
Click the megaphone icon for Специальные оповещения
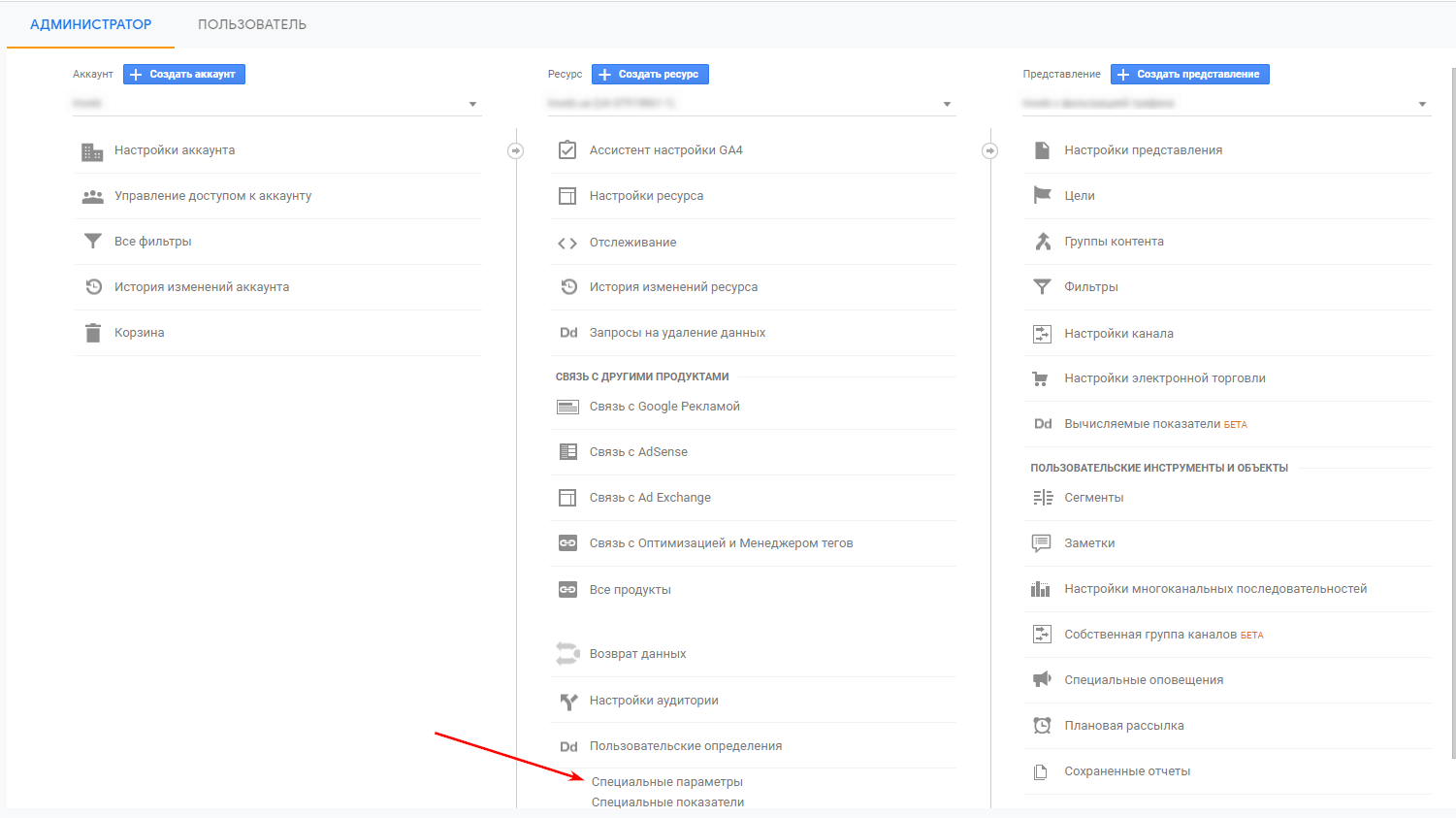coord(1042,679)
